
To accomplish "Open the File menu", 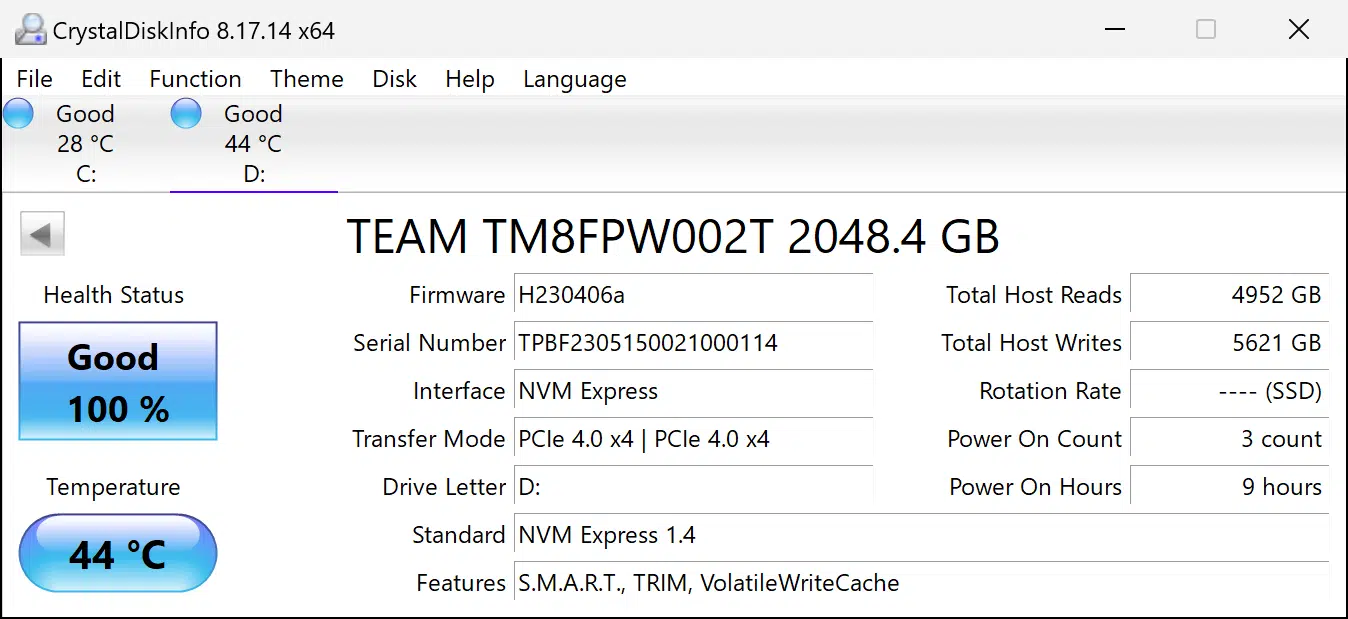I will [35, 79].
